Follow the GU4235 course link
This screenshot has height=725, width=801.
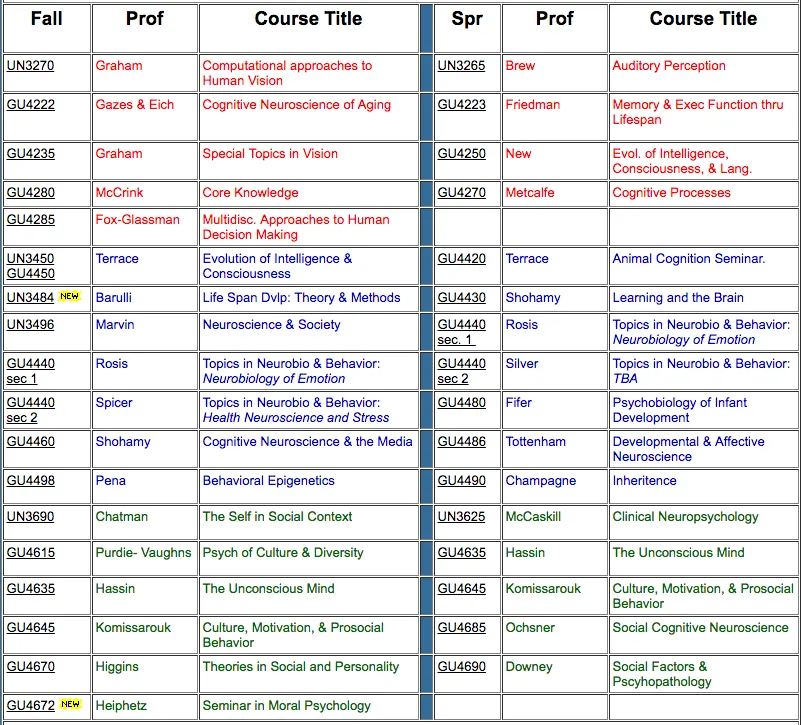click(x=30, y=154)
